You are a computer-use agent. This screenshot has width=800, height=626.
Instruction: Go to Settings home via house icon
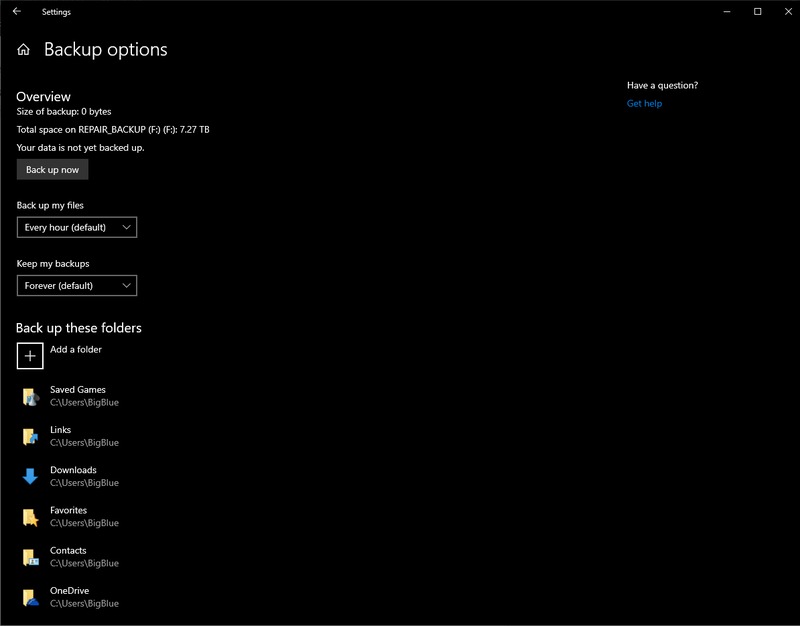pyautogui.click(x=24, y=50)
